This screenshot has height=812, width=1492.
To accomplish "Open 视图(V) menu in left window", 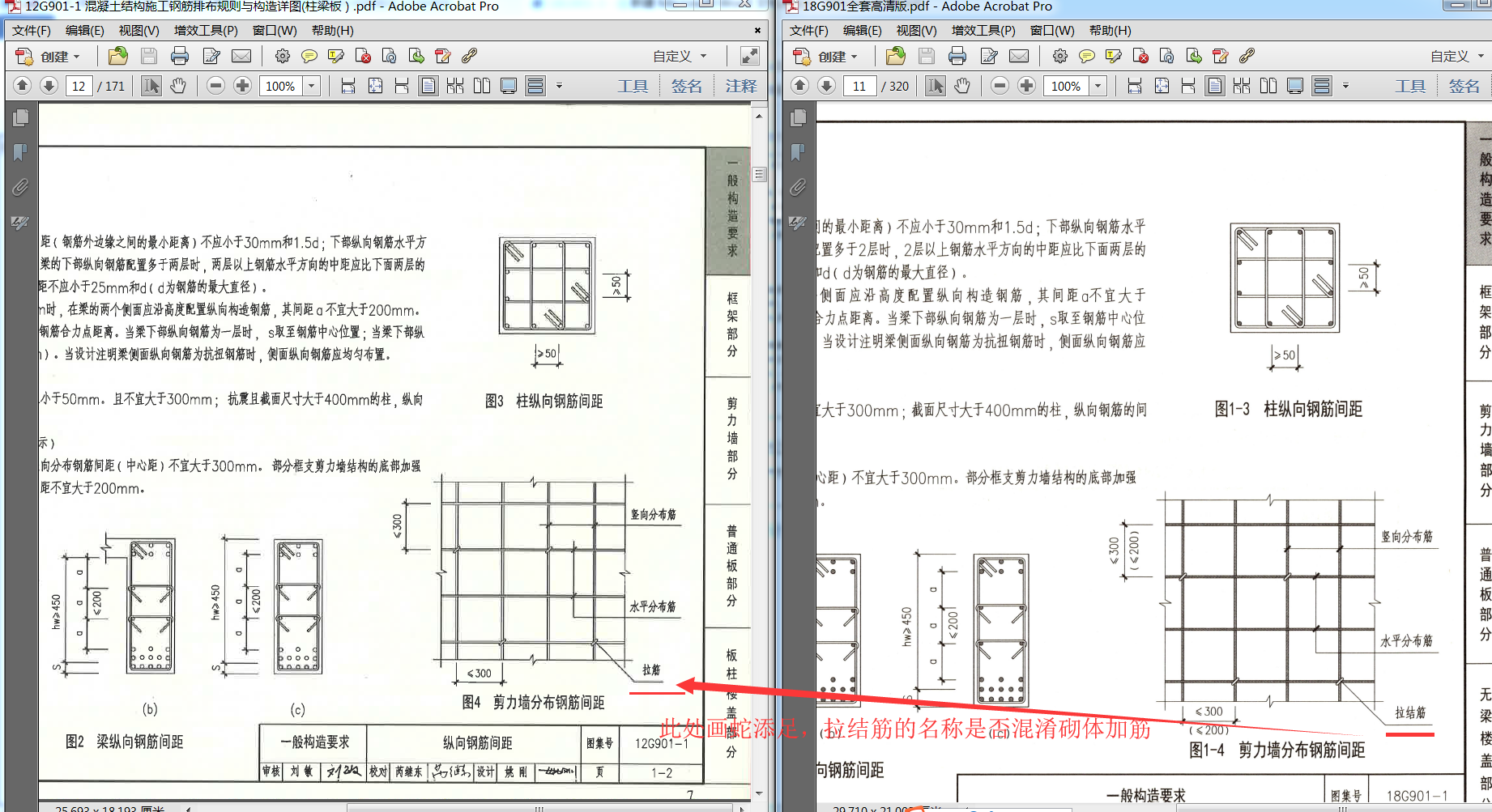I will (139, 31).
